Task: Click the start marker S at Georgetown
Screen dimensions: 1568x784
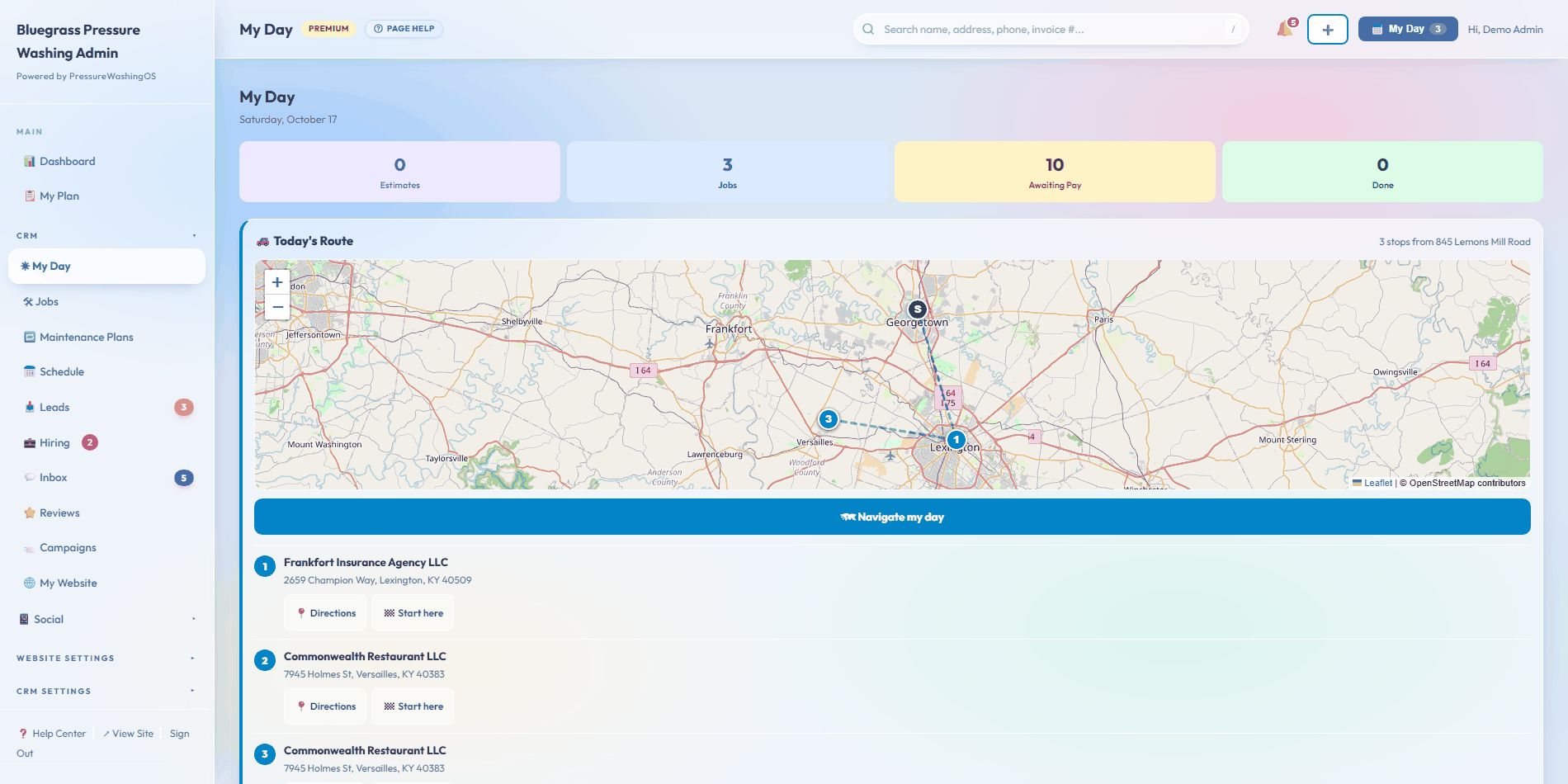Action: click(917, 309)
